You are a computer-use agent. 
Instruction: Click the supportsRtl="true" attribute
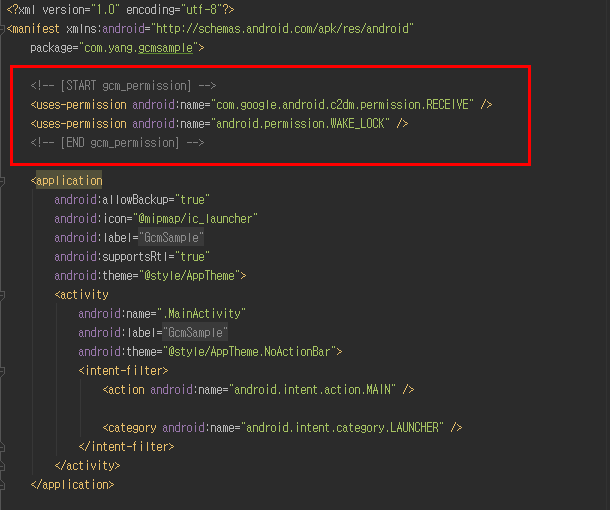(x=132, y=257)
